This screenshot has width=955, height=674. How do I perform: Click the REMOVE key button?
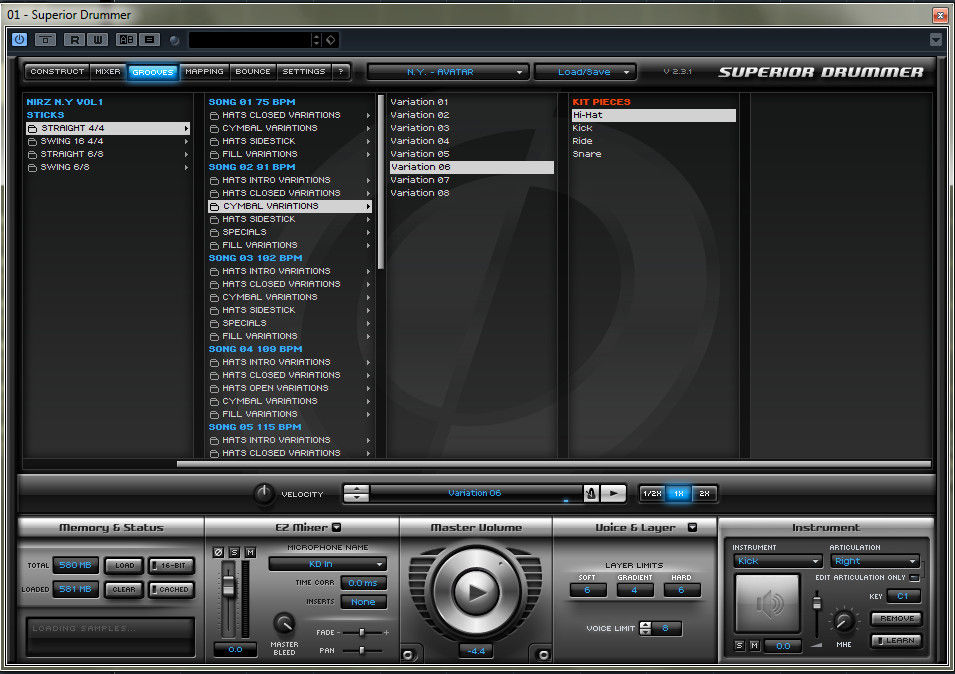click(897, 619)
